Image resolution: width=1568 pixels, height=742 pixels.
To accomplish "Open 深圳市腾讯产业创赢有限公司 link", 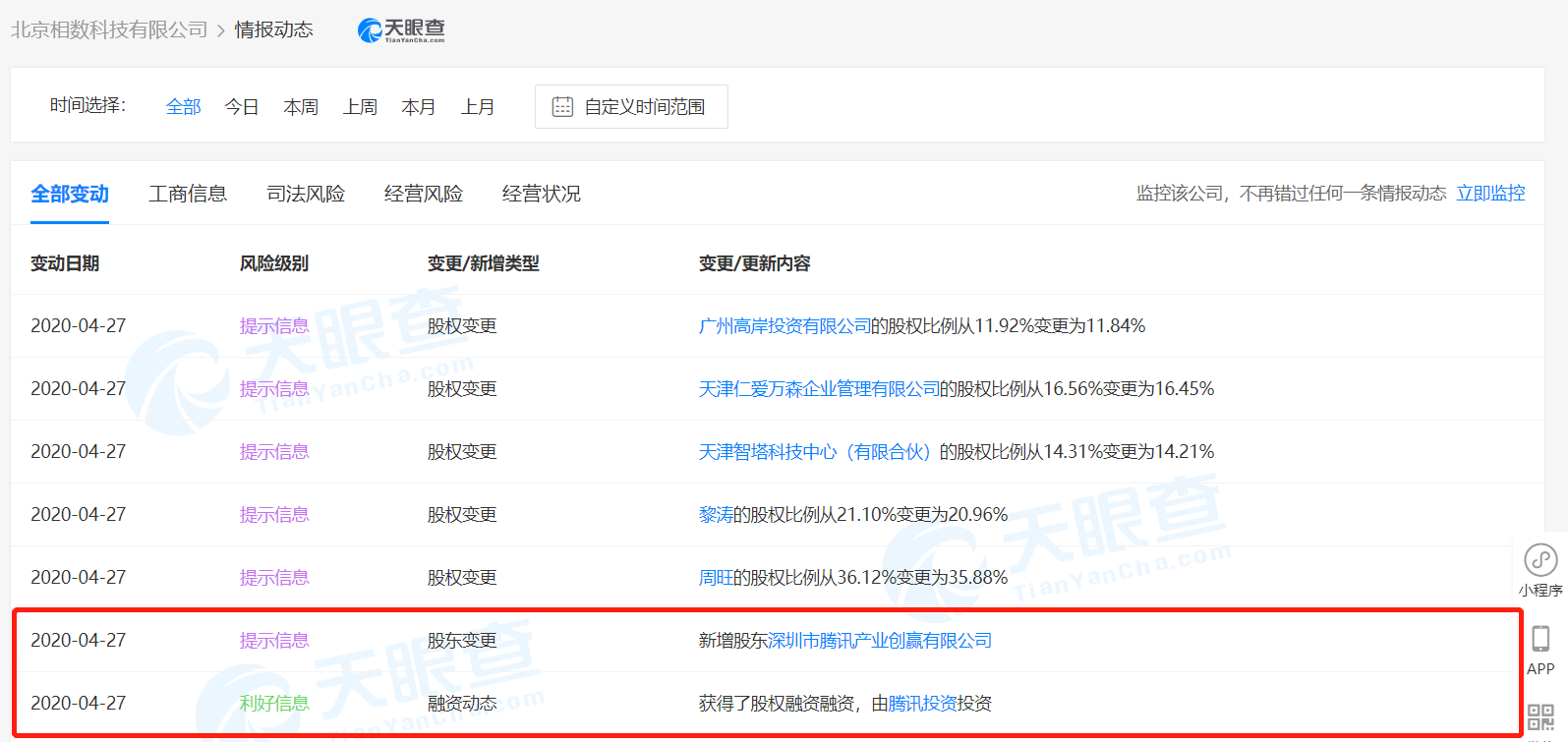I will pos(880,640).
